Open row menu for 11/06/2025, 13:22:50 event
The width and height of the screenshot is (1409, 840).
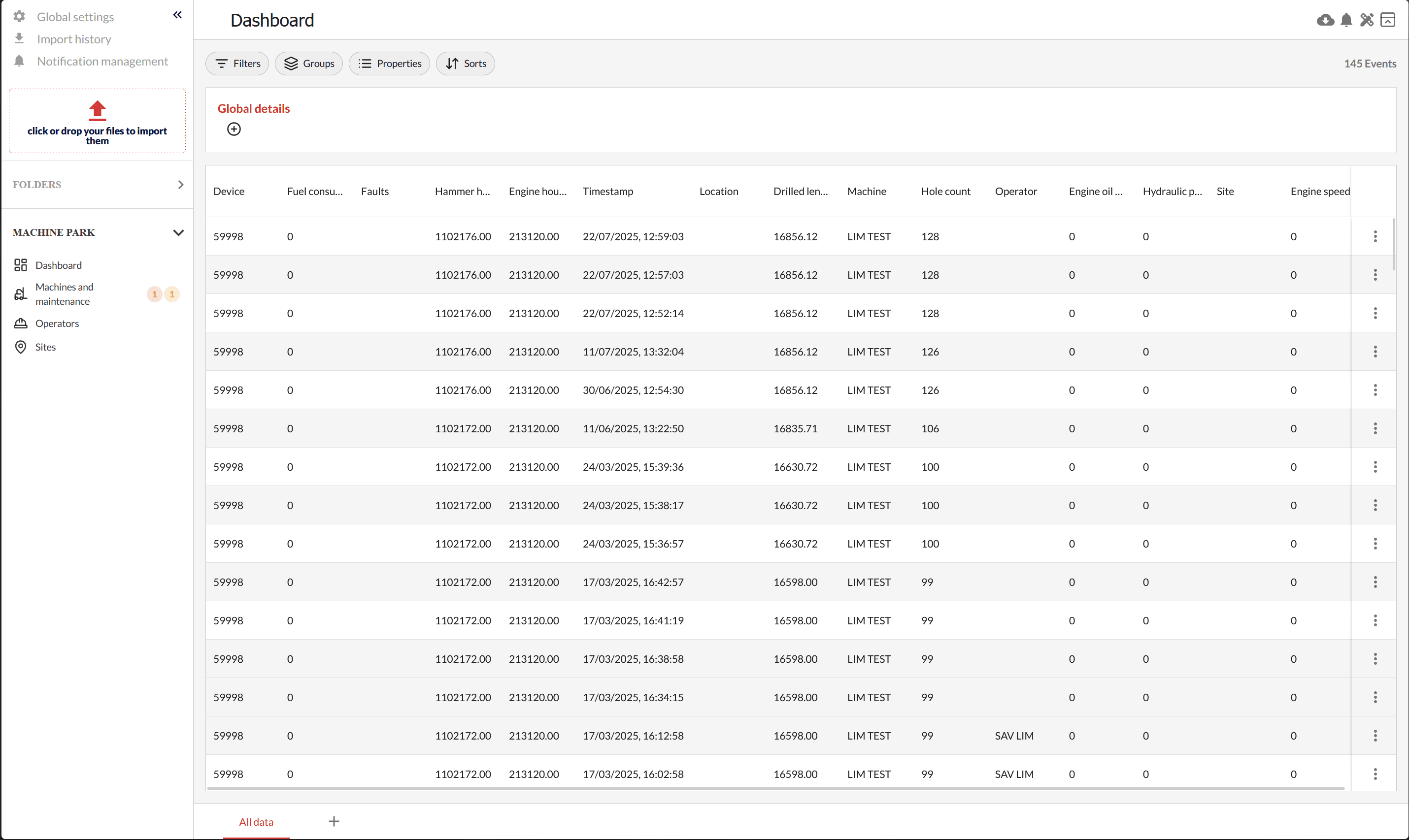[1375, 428]
